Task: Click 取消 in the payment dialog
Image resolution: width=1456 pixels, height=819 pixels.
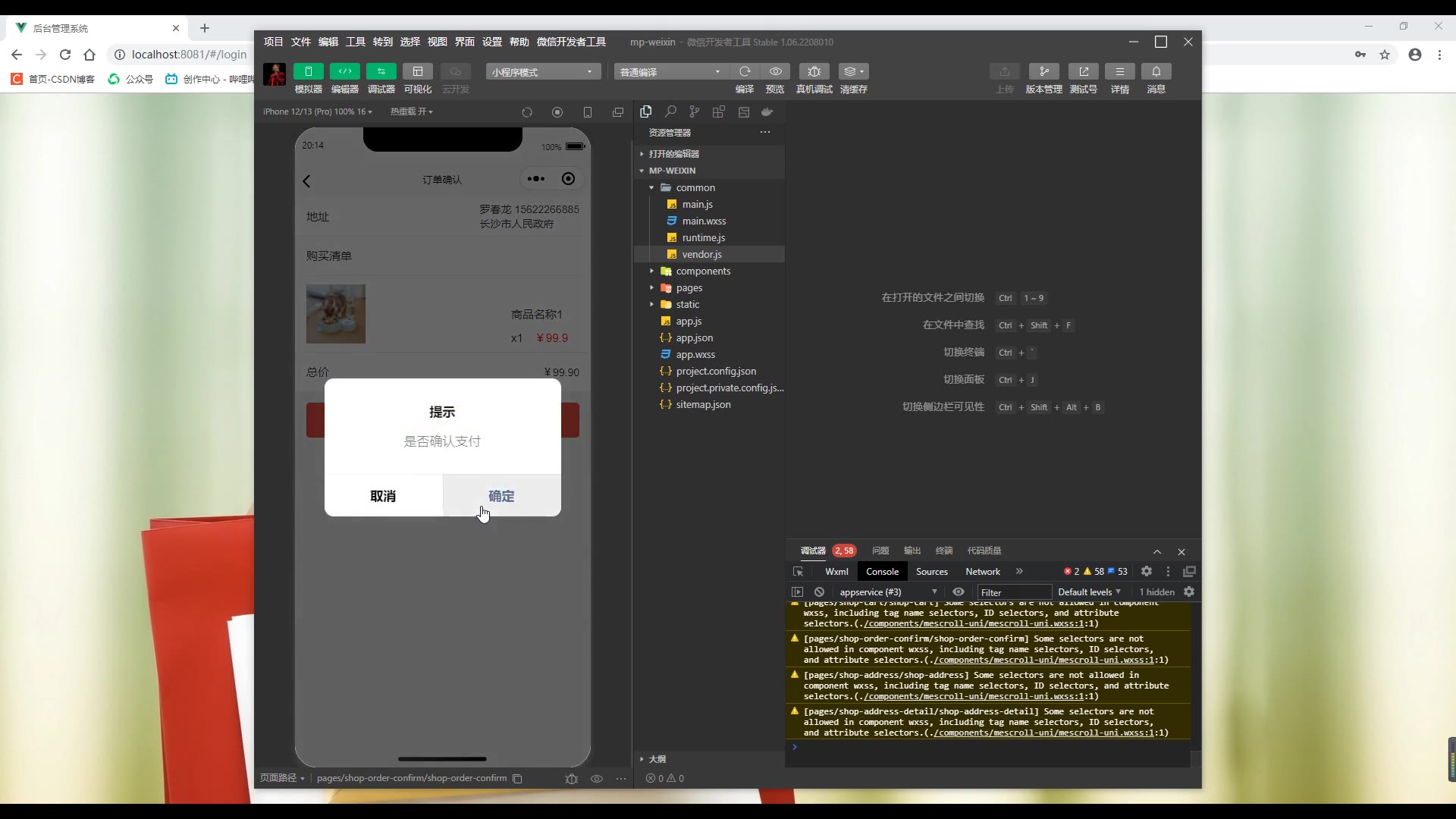Action: tap(383, 496)
